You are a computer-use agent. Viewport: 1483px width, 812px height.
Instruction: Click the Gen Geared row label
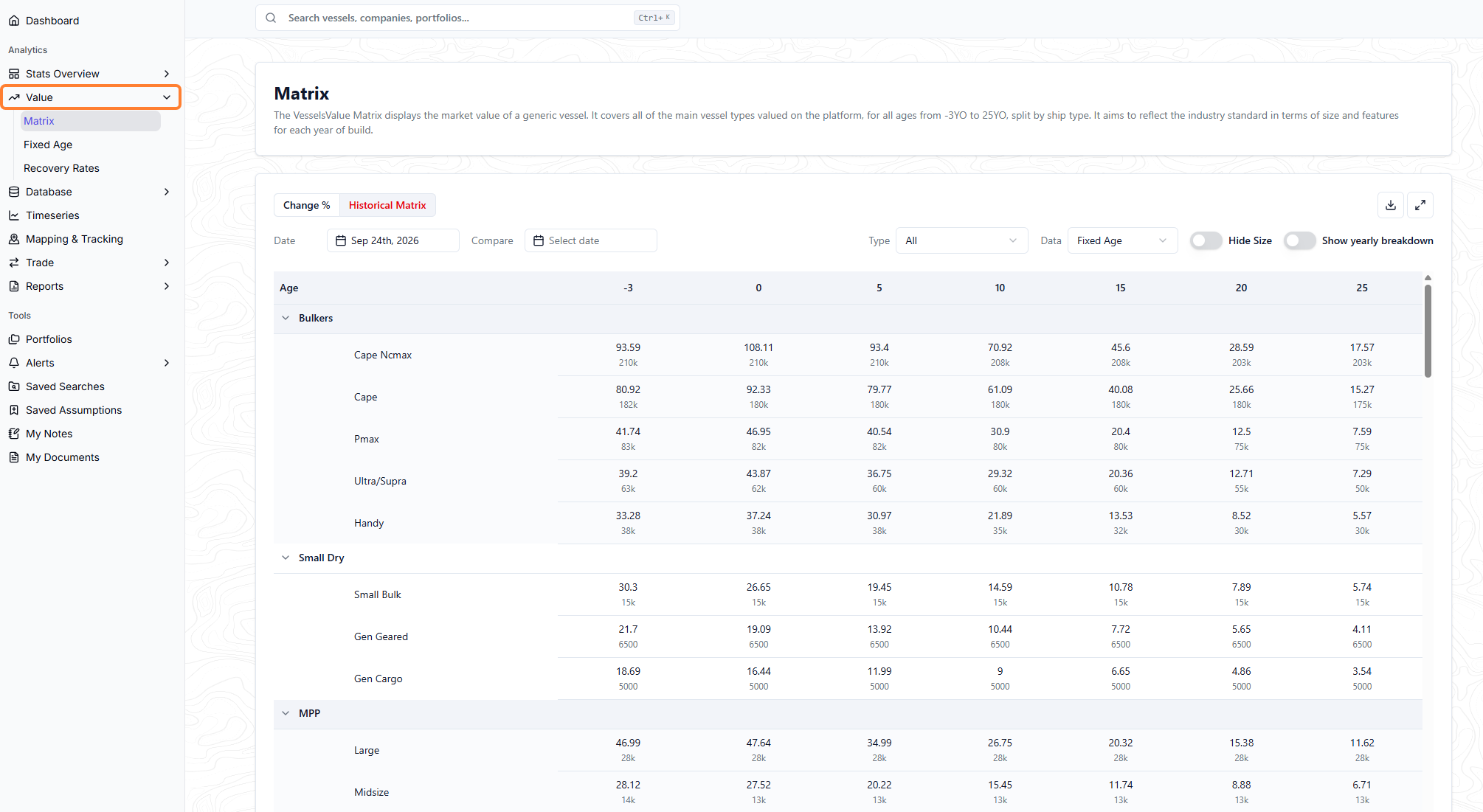(381, 636)
